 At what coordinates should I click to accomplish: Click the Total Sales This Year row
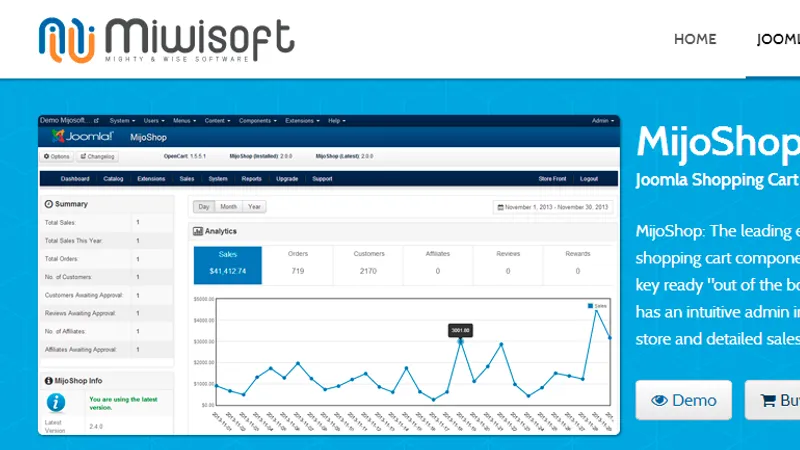coord(107,241)
